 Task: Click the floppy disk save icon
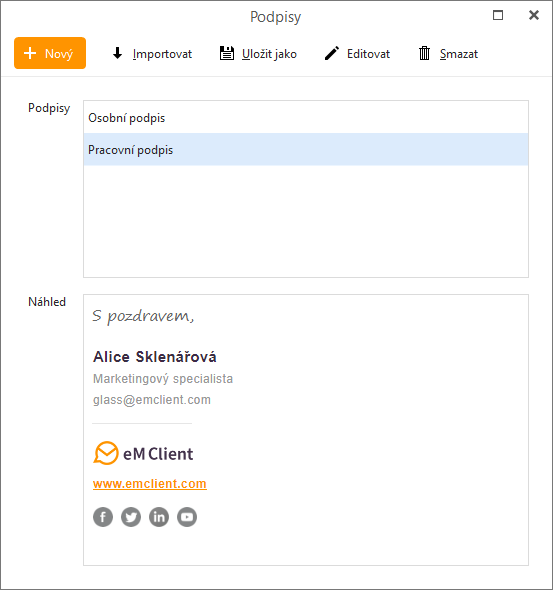[x=227, y=53]
